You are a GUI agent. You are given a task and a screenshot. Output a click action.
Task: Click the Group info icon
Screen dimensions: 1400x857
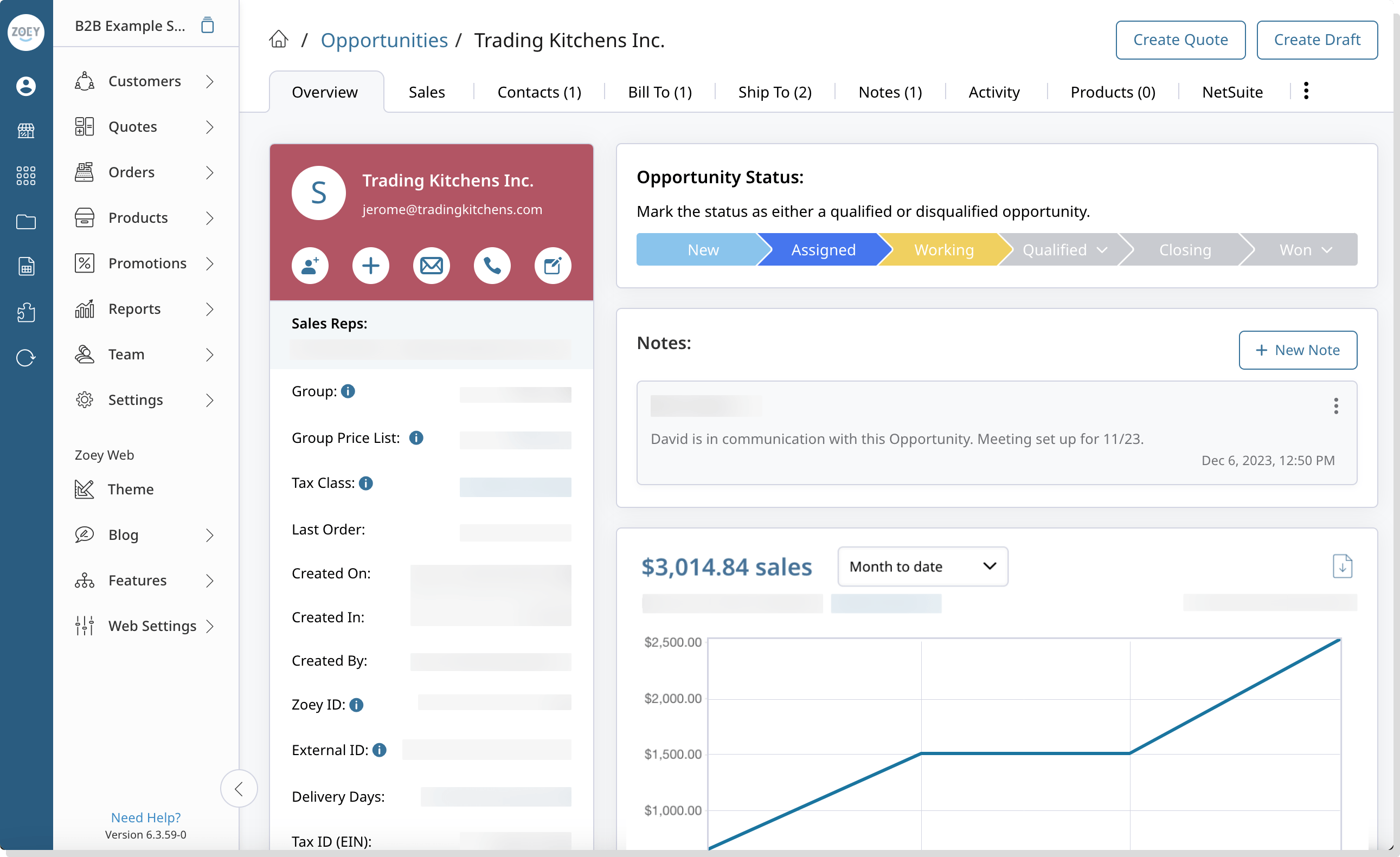348,391
